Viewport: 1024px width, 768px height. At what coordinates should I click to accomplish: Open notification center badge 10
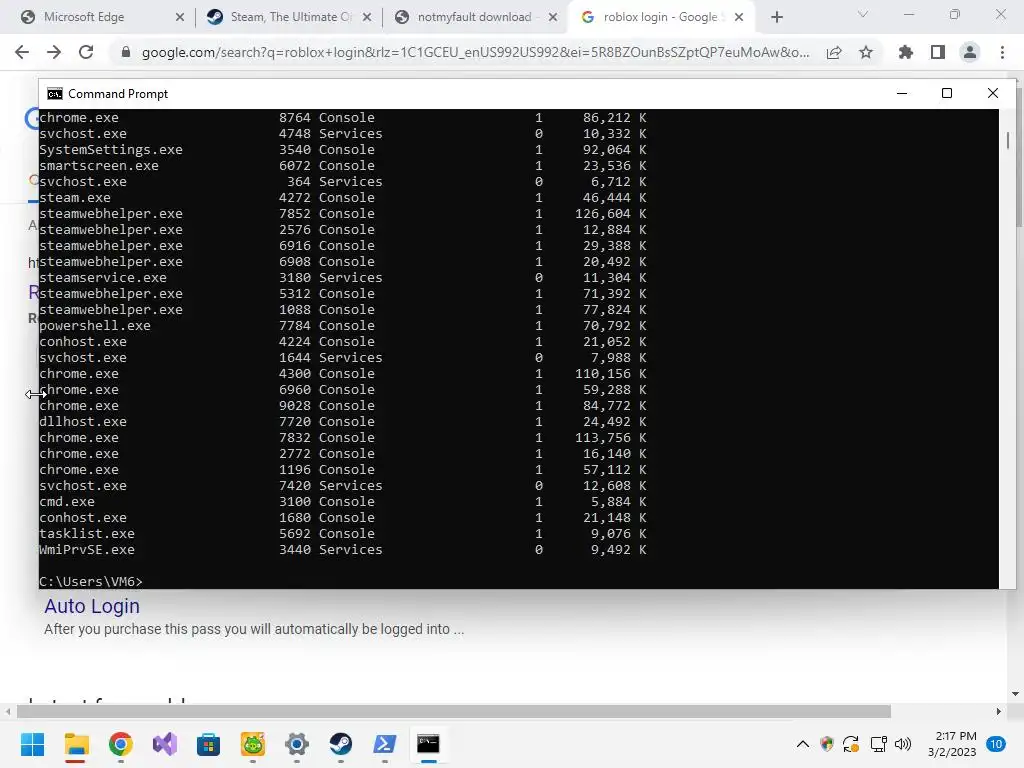click(x=996, y=744)
